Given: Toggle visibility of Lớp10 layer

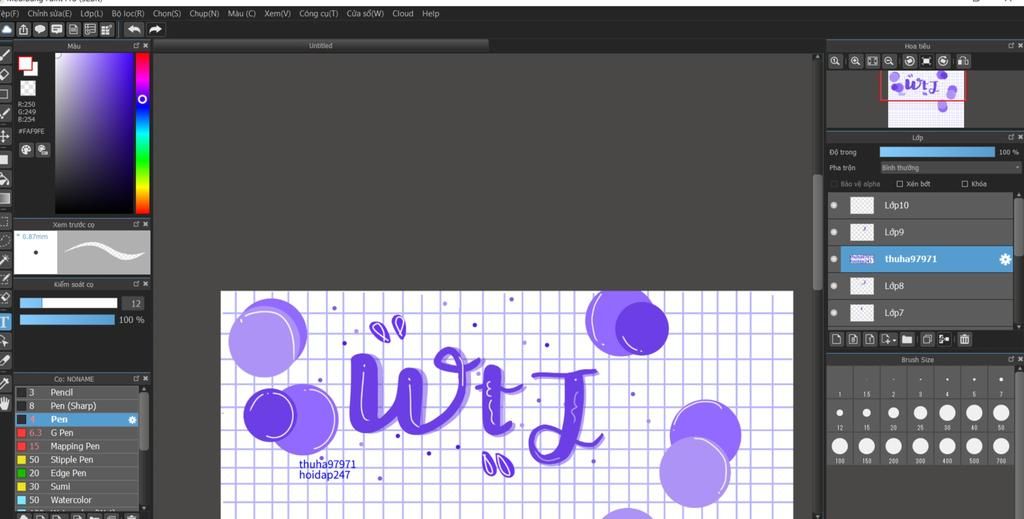Looking at the screenshot, I should [834, 205].
